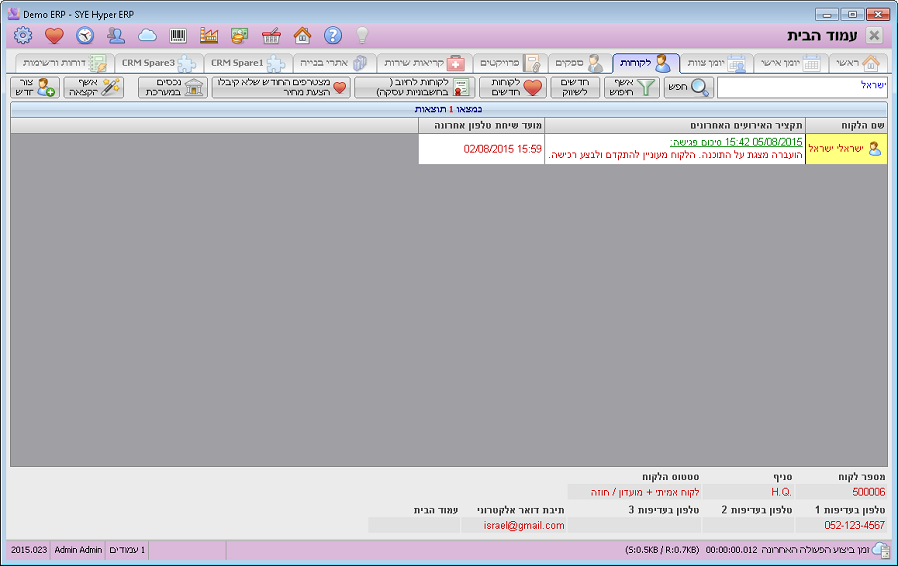Viewport: 898px width, 566px height.
Task: Click תקציר האירועים האחרונים column header
Action: 675,125
